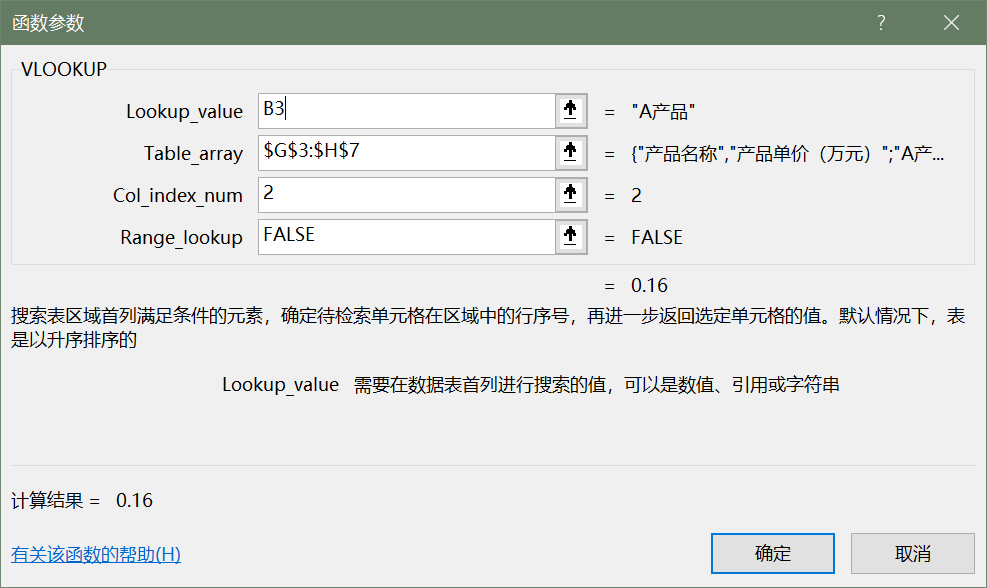Click the Table_array parameter label
This screenshot has height=588, width=987.
[193, 154]
